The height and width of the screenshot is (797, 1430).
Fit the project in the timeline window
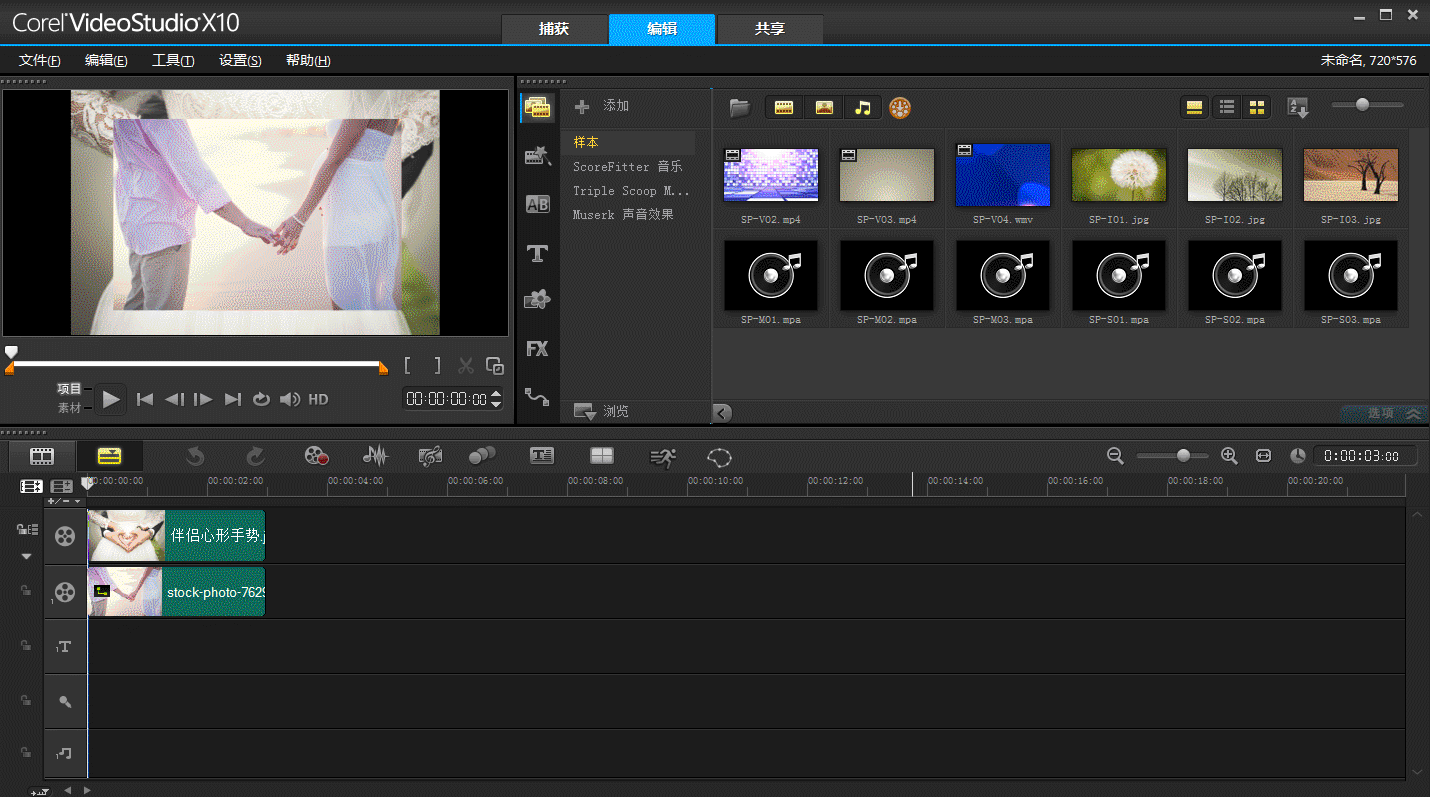1263,456
